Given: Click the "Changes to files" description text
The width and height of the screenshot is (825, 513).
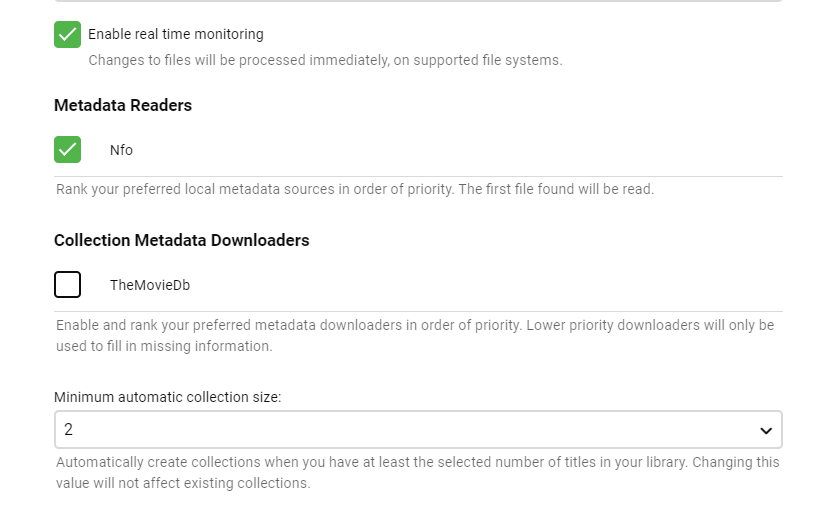Looking at the screenshot, I should click(x=325, y=60).
